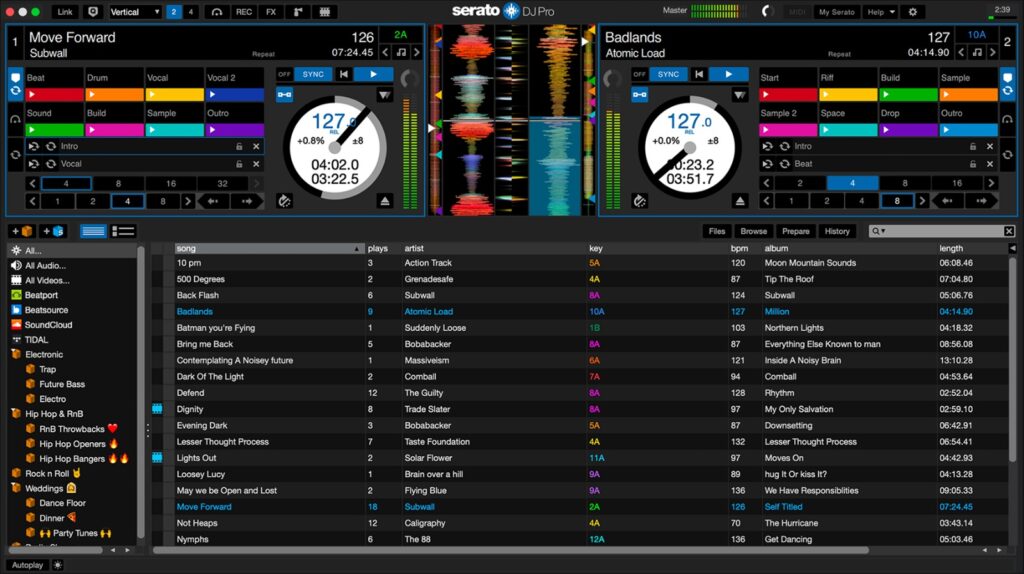
Task: Open search field options dropdown
Action: pyautogui.click(x=879, y=231)
